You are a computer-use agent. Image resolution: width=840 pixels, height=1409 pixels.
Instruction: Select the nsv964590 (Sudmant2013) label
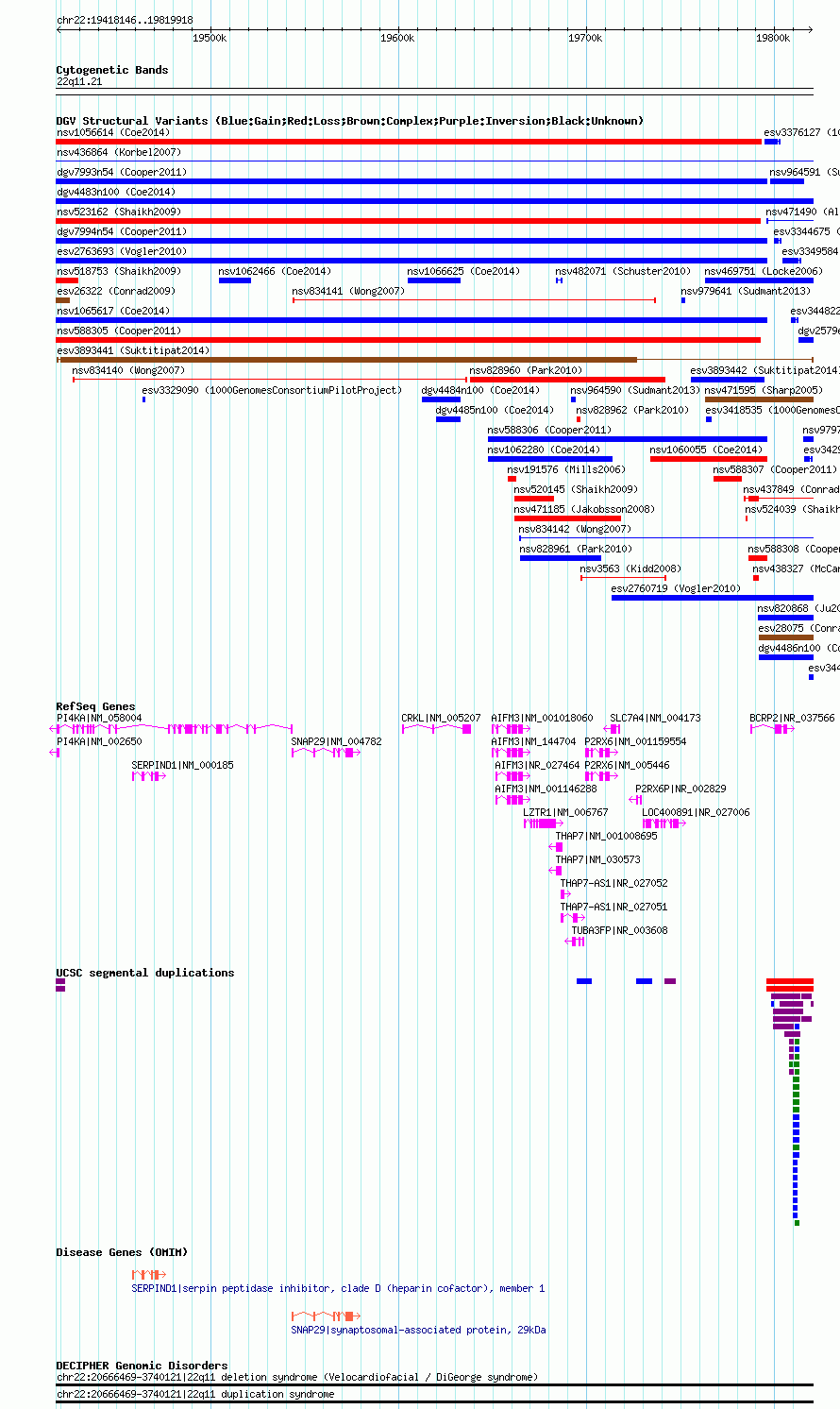pyautogui.click(x=634, y=390)
